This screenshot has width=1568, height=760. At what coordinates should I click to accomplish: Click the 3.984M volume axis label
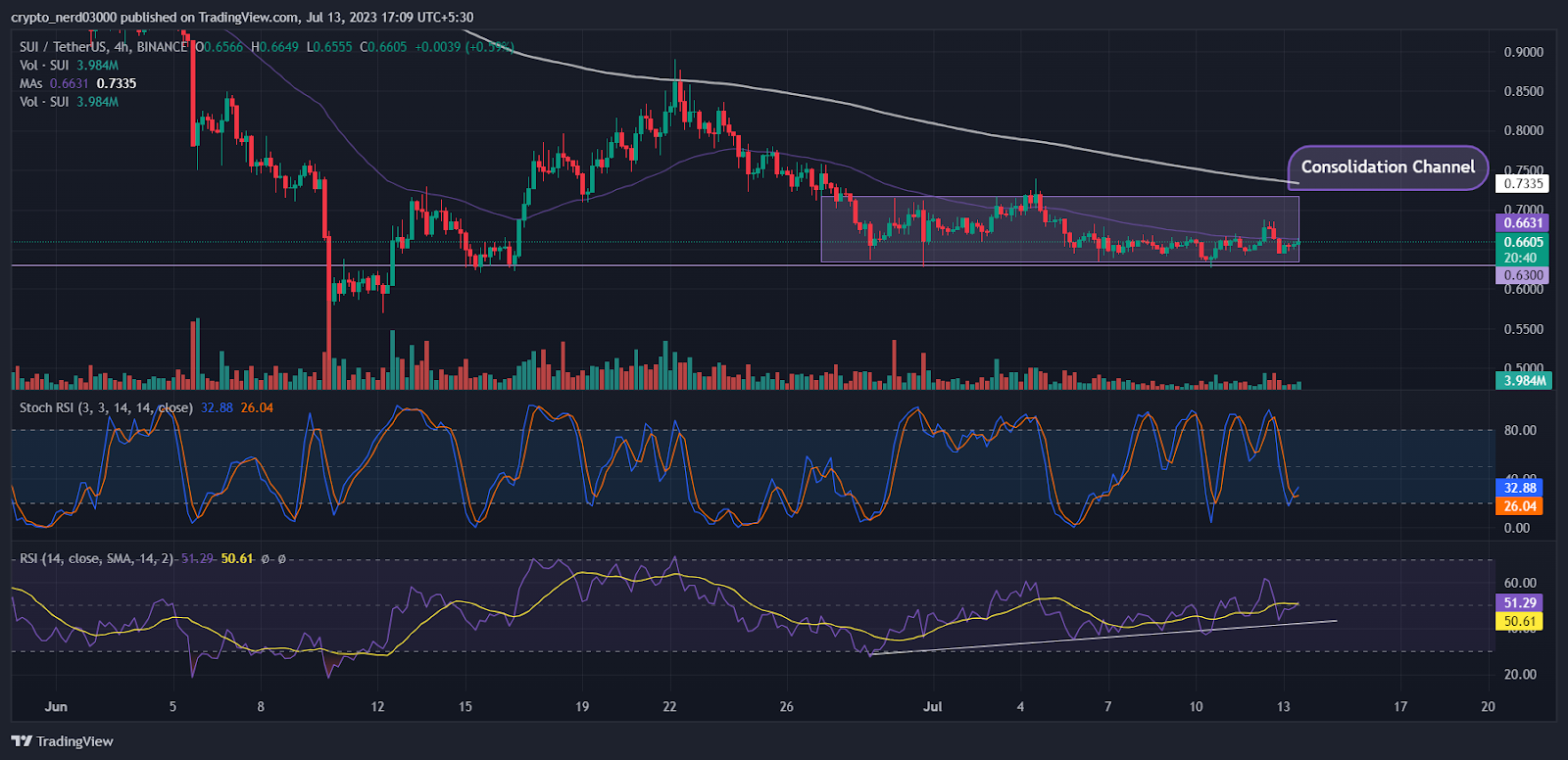[1525, 380]
